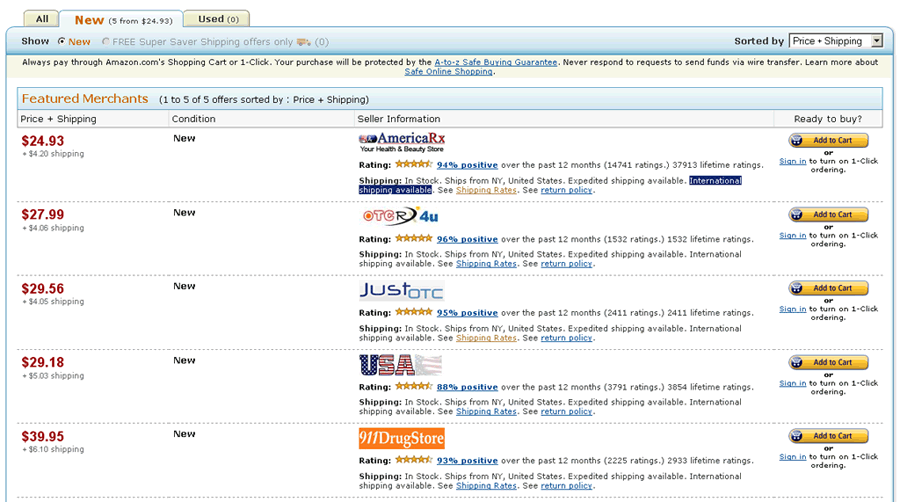Viewport: 900px width, 502px height.
Task: Open return policy link for JustOTC
Action: (x=567, y=338)
